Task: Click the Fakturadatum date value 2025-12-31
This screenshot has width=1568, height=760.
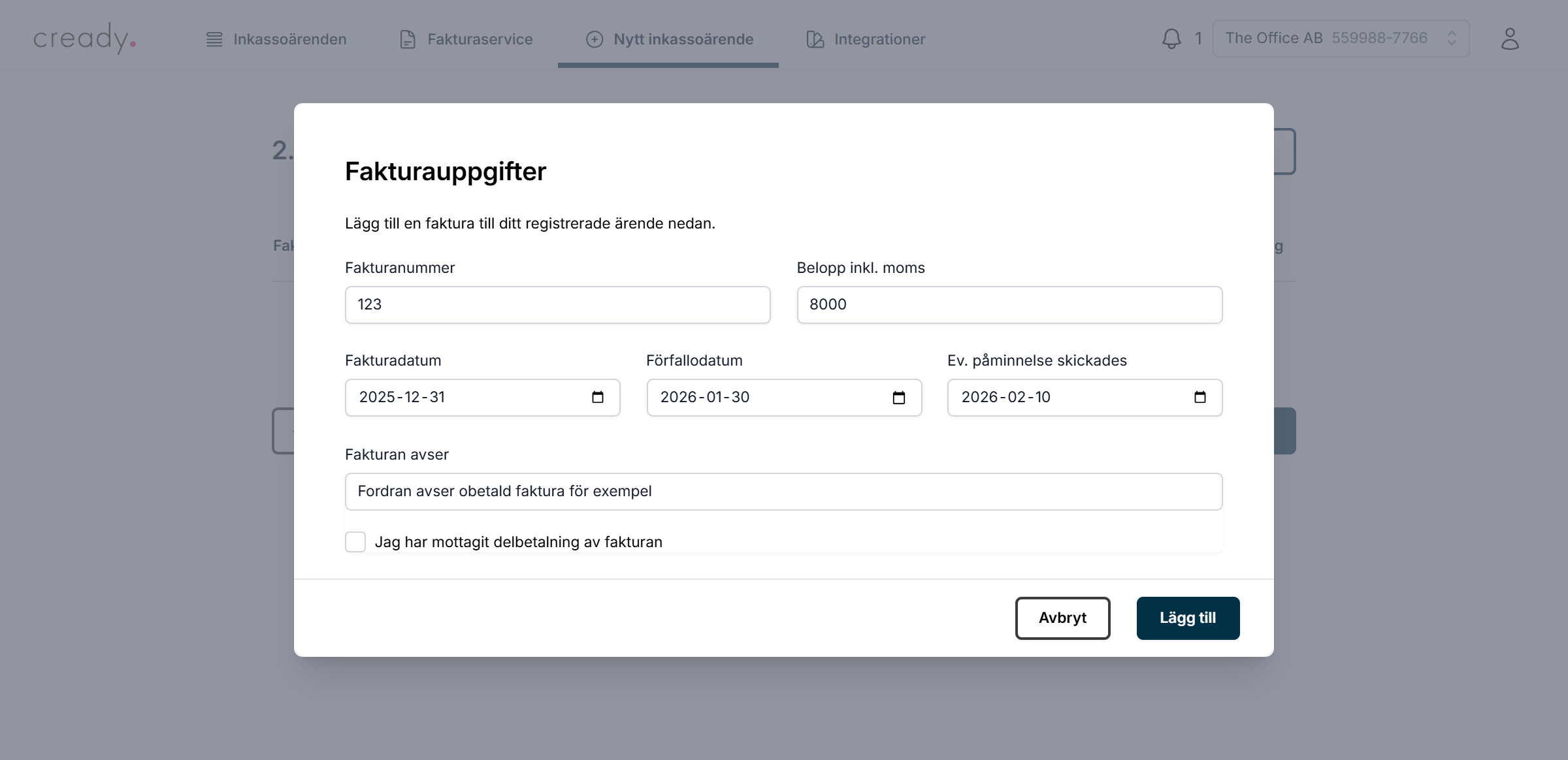Action: (x=402, y=397)
